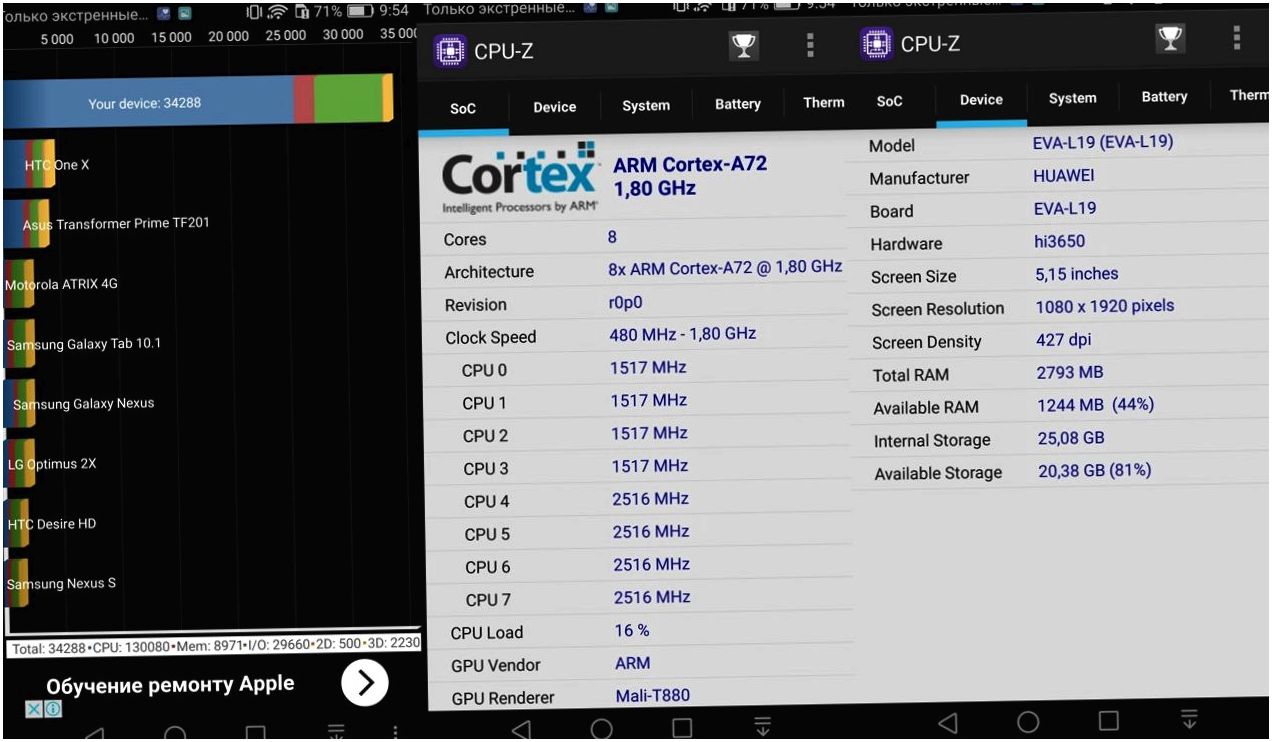Tap the CPU Load value '16 %'
1272x742 pixels.
pyautogui.click(x=631, y=630)
